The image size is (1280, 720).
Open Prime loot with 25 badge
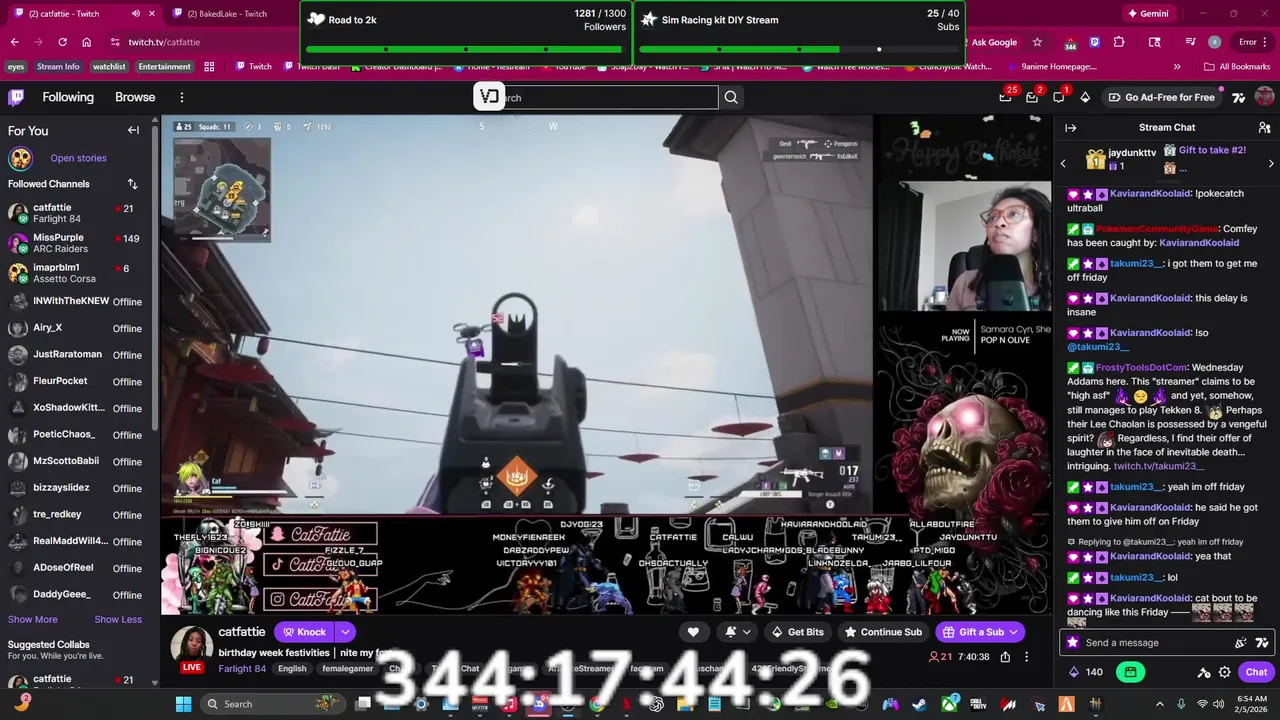click(1006, 96)
